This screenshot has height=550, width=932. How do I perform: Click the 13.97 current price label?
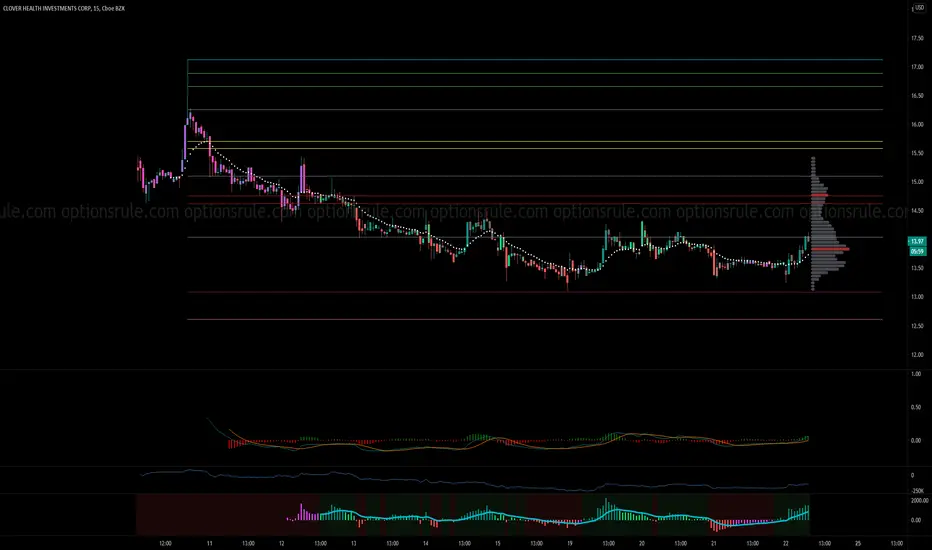point(917,241)
